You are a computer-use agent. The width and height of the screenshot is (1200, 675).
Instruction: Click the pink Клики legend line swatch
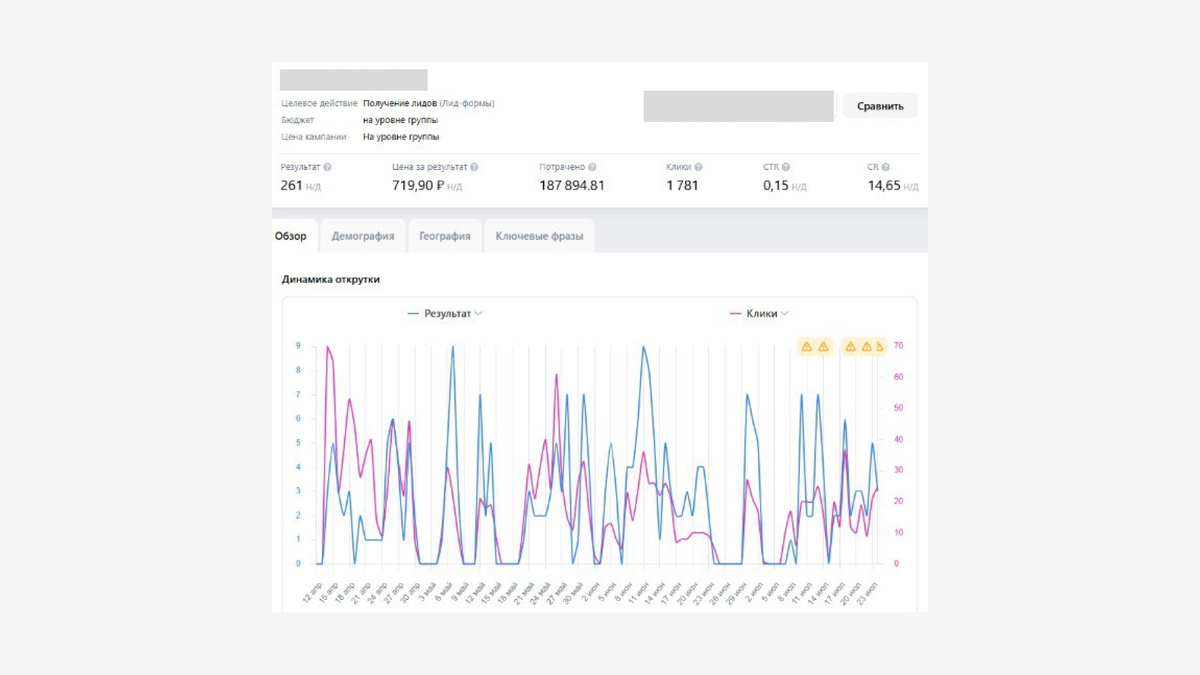[736, 314]
